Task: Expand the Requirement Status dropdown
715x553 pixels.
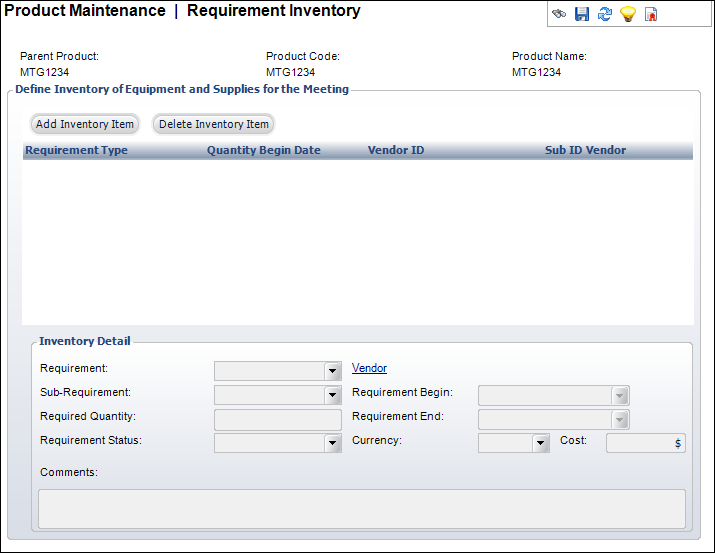Action: [333, 443]
